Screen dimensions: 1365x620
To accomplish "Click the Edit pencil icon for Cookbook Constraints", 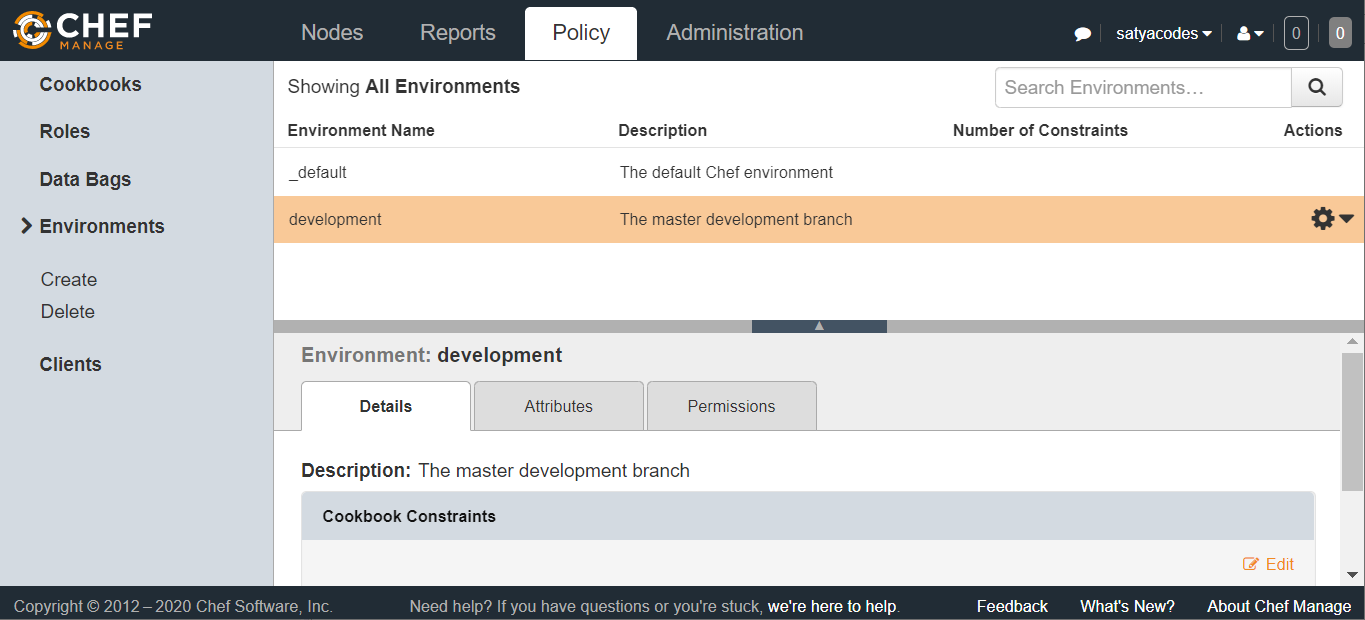I will 1251,564.
